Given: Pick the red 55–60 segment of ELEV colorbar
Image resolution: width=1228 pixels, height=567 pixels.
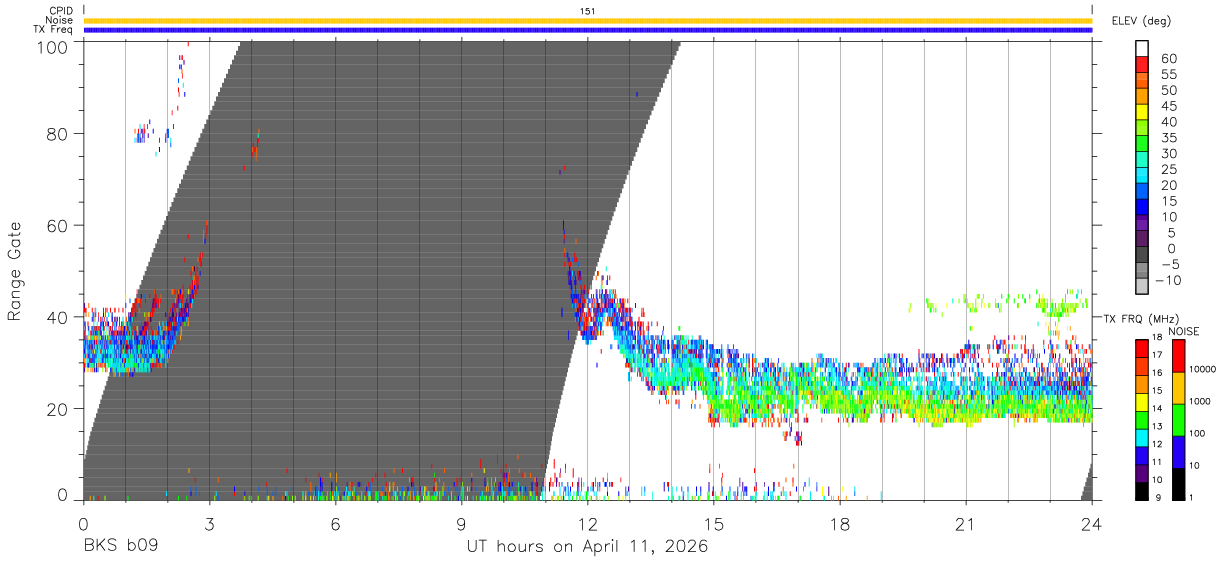Looking at the screenshot, I should (1143, 65).
